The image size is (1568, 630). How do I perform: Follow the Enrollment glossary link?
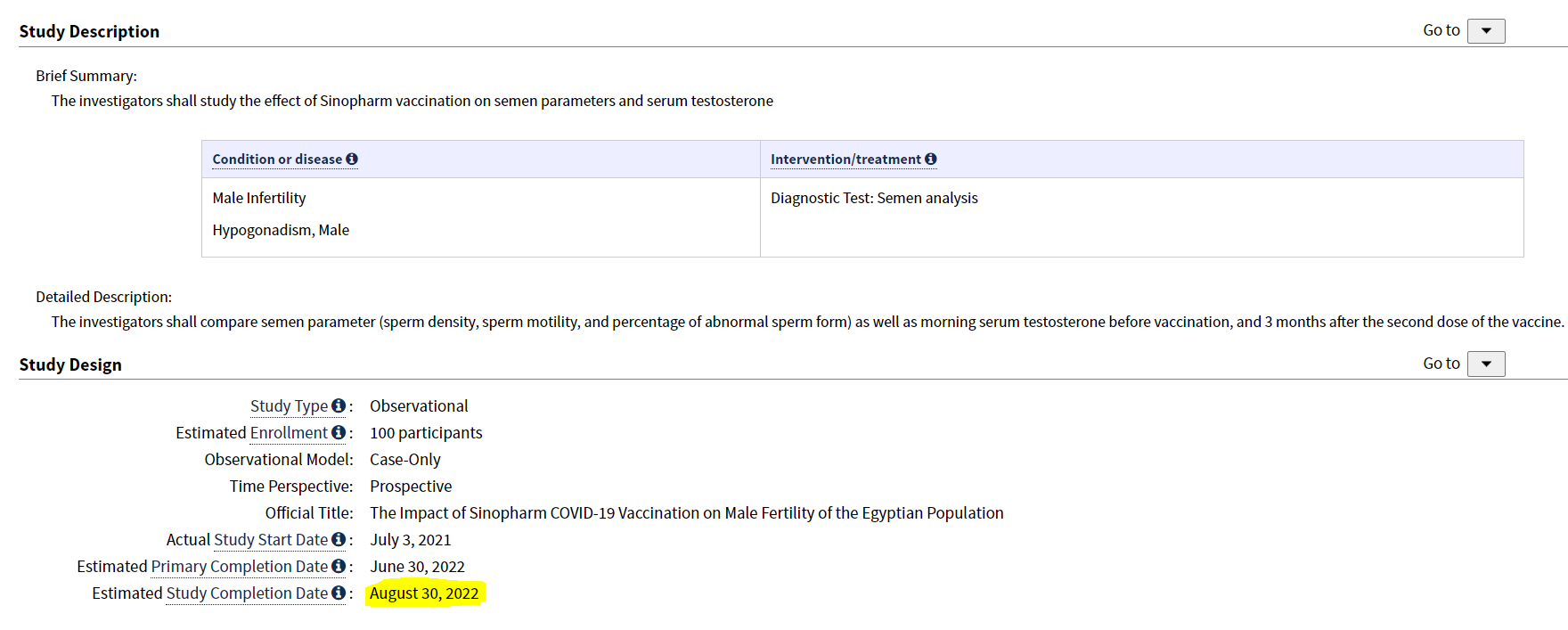pos(289,432)
